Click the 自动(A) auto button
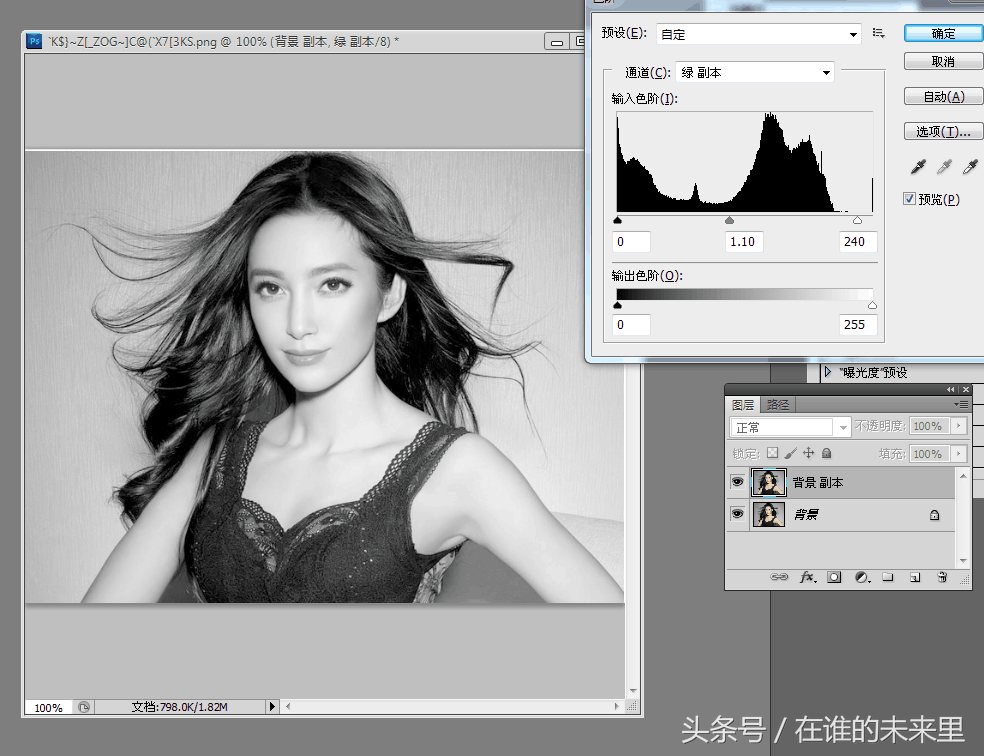This screenshot has width=984, height=756. tap(943, 97)
